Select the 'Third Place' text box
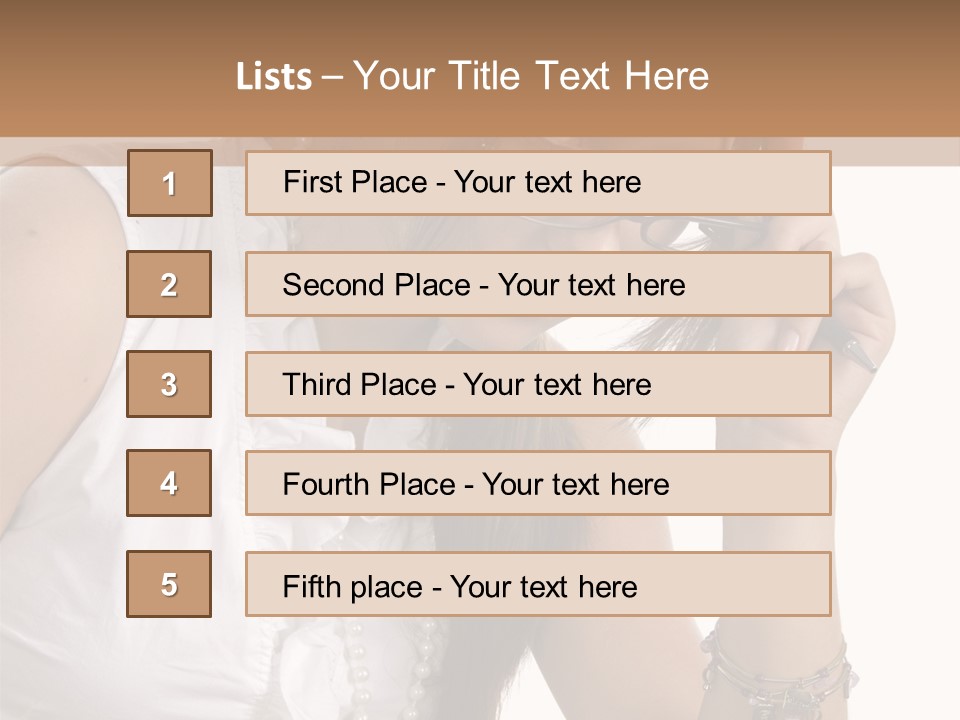This screenshot has height=720, width=960. tap(538, 384)
